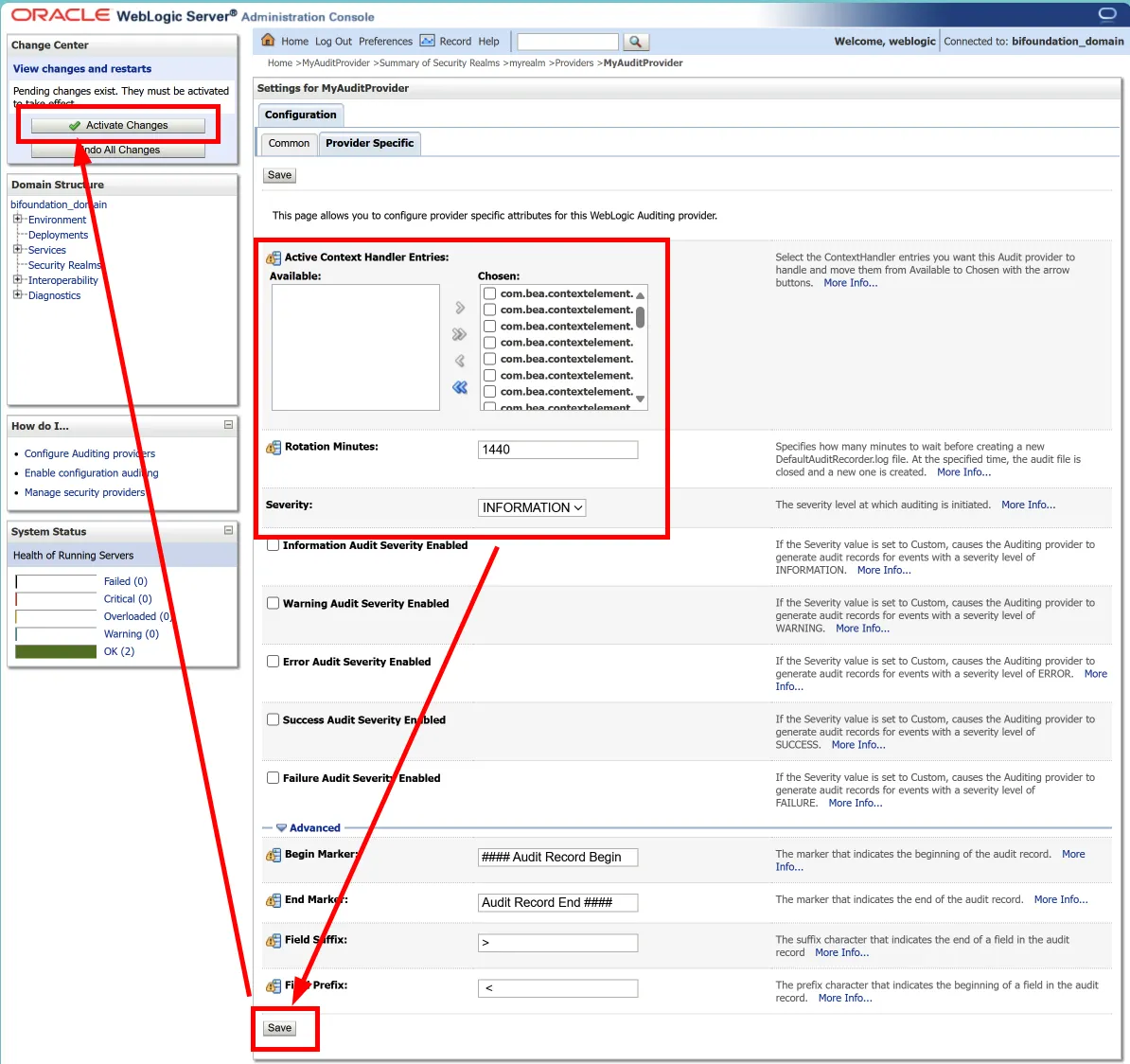Click the toolbar search input field
Image resolution: width=1130 pixels, height=1064 pixels.
click(x=568, y=42)
